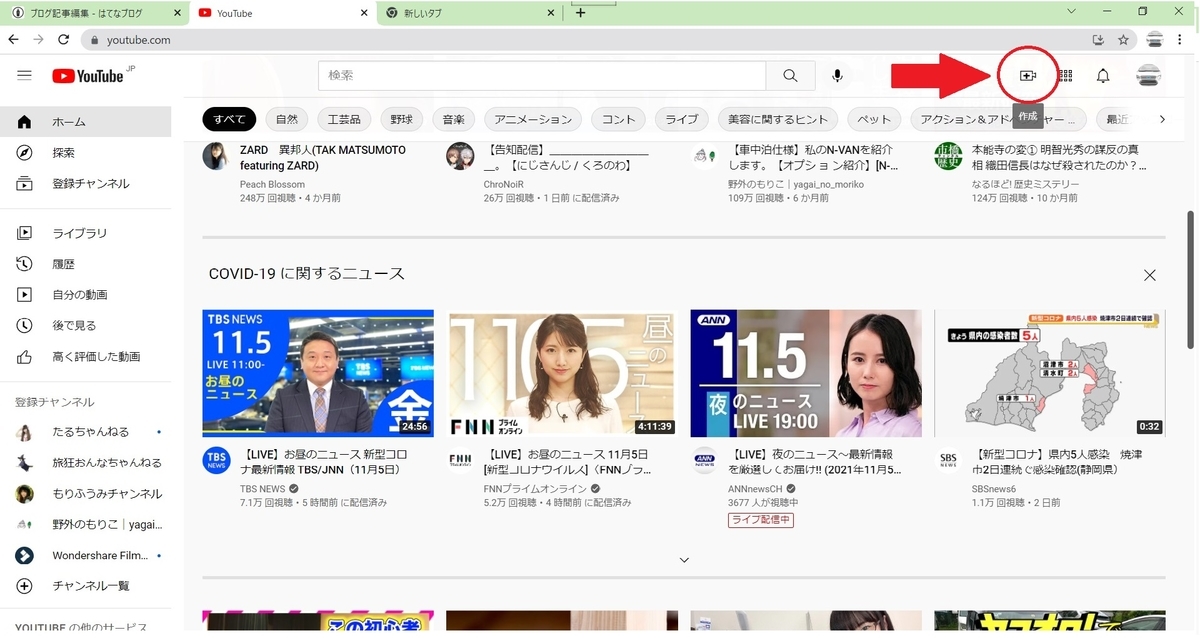Show more category chips with right arrow
This screenshot has width=1200, height=638.
[1162, 119]
